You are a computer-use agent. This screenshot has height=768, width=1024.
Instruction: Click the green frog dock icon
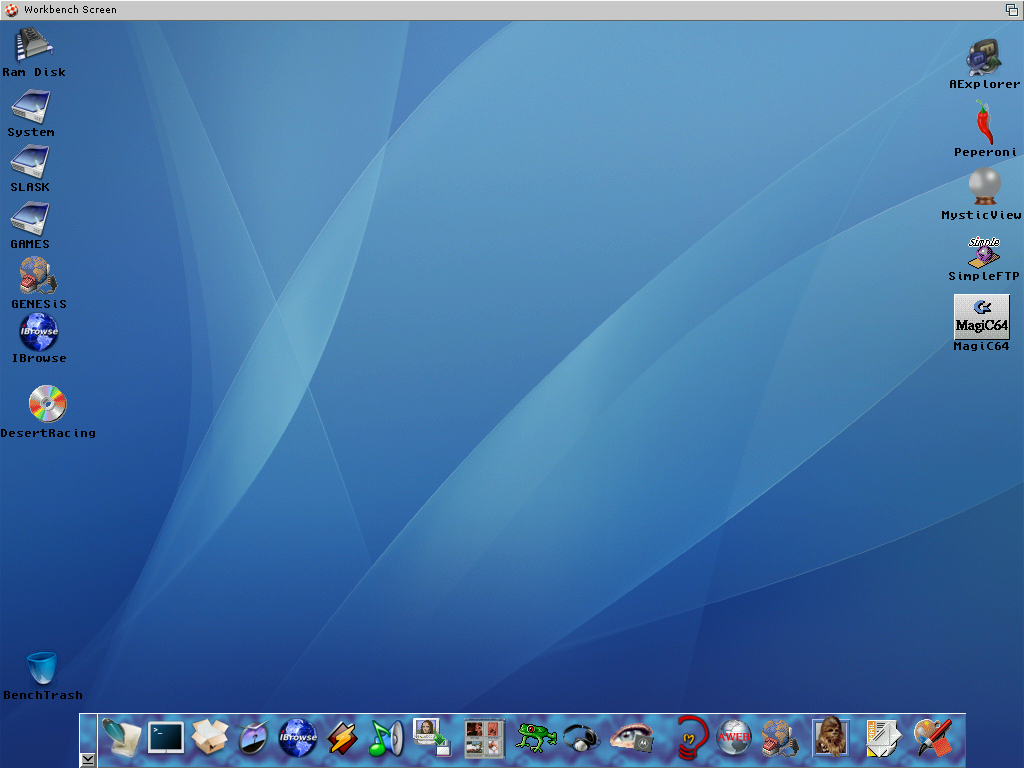tap(536, 738)
